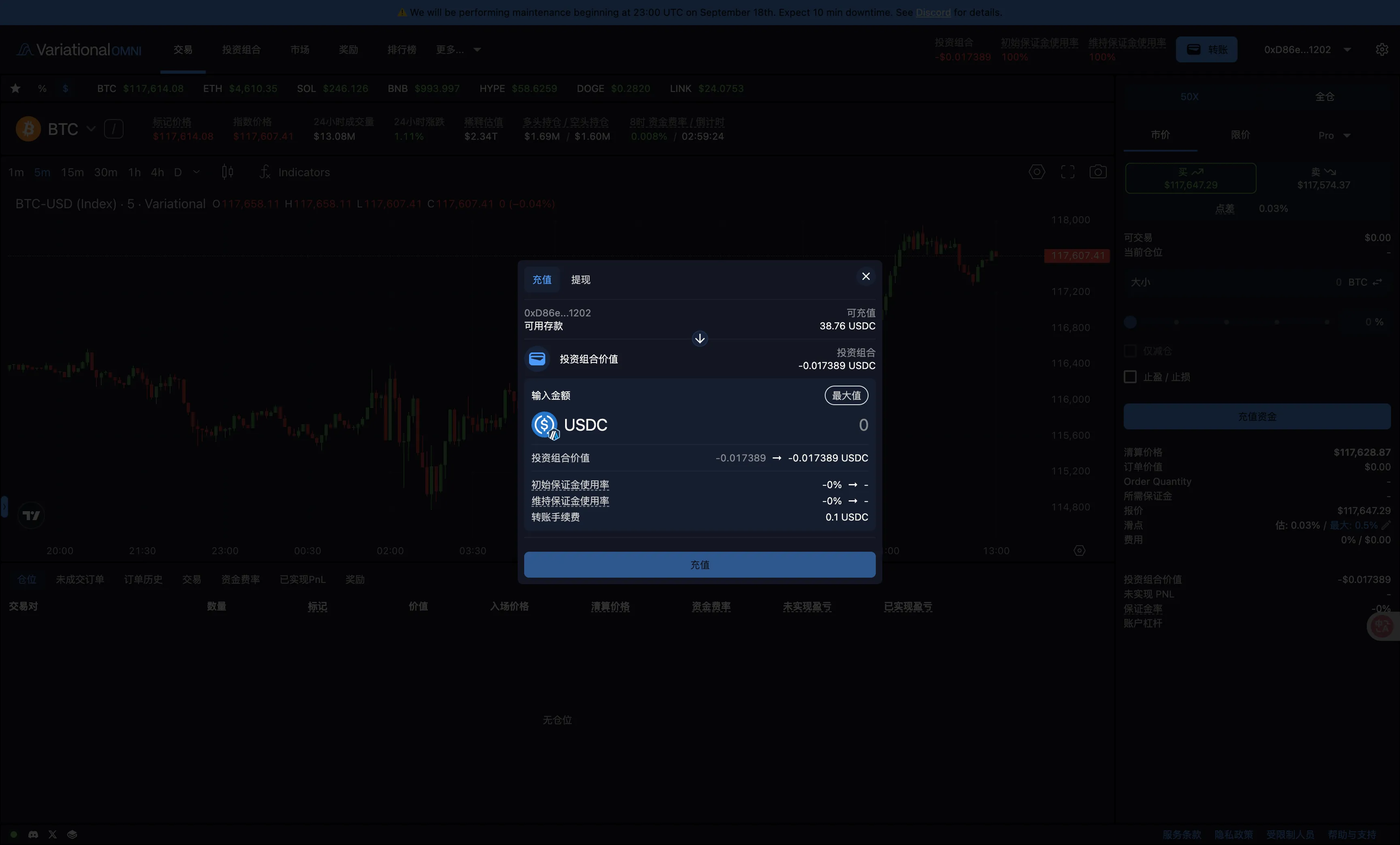Click the 全仓 cross margin selector

[x=1324, y=96]
